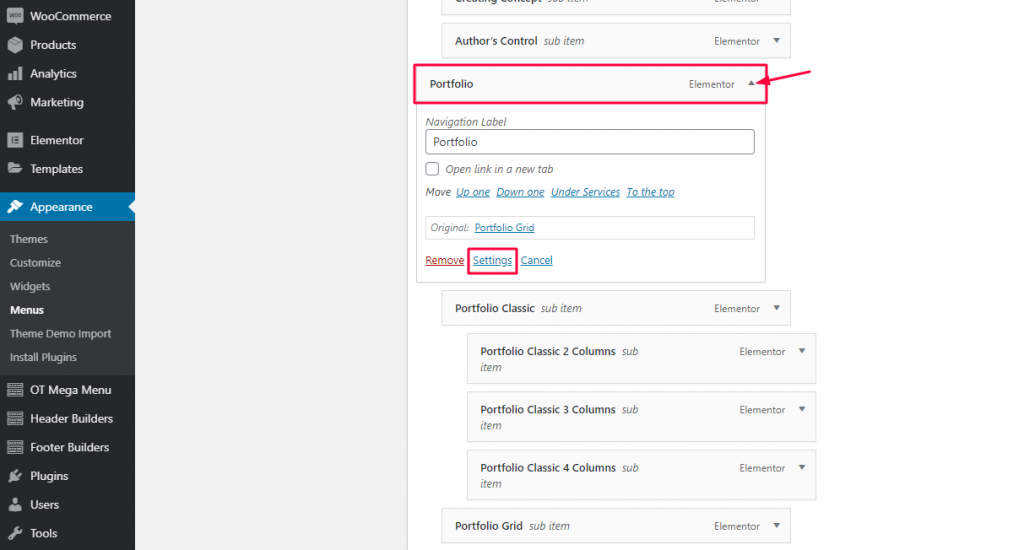The image size is (1024, 550).
Task: Click the Portfolio Classic 2 Columns title
Action: [x=548, y=351]
